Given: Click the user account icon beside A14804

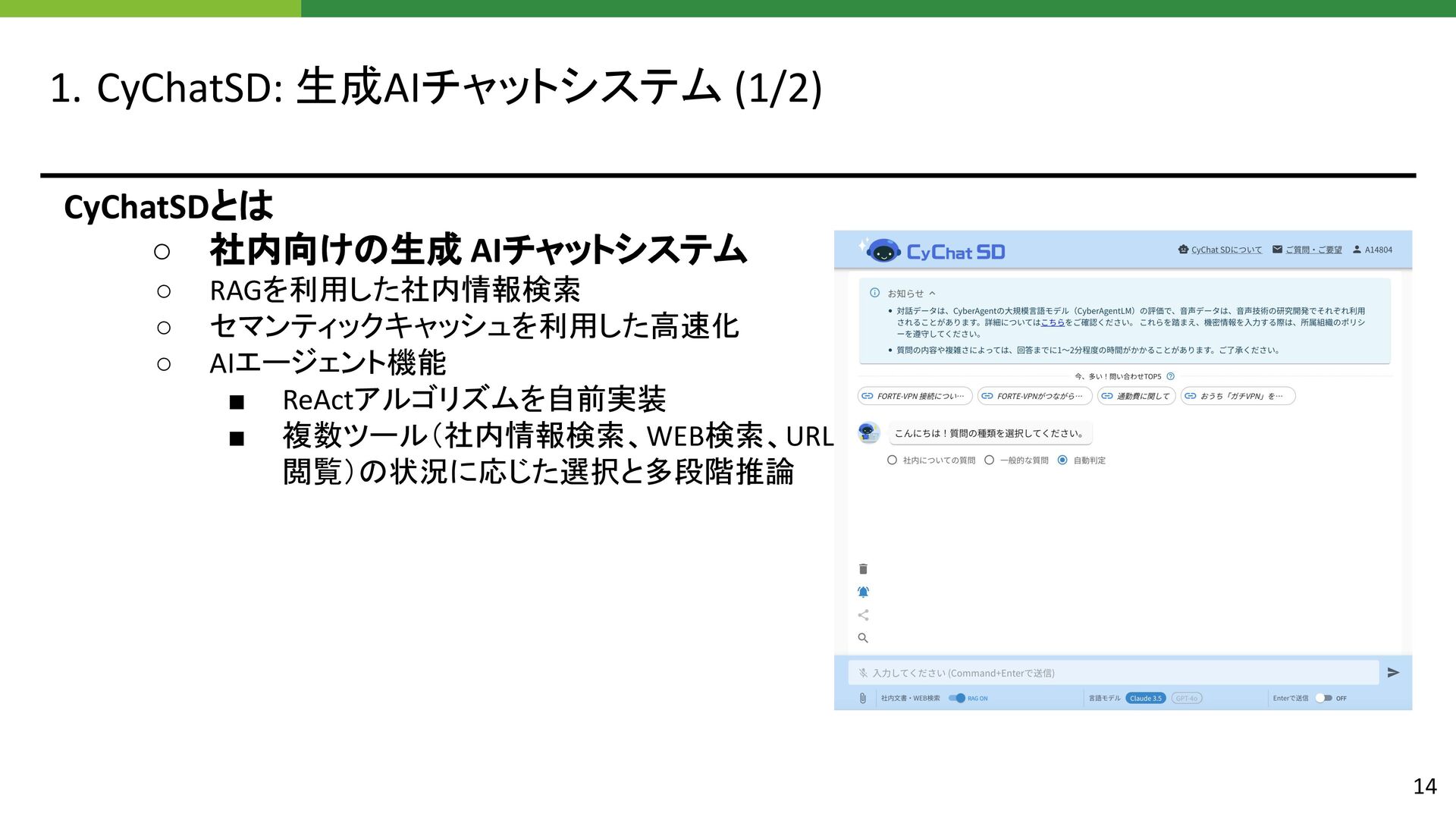Looking at the screenshot, I should pos(1357,250).
